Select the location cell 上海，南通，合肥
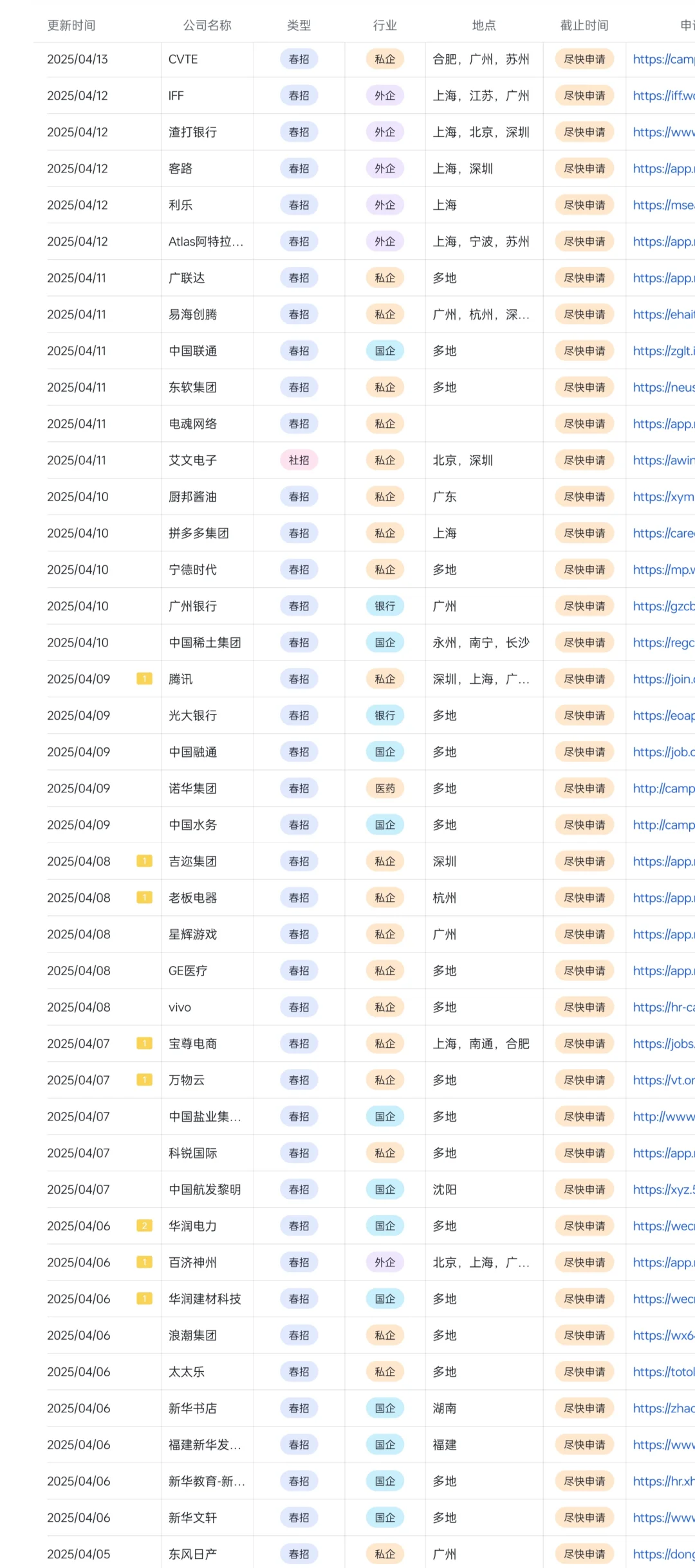 (x=484, y=1043)
